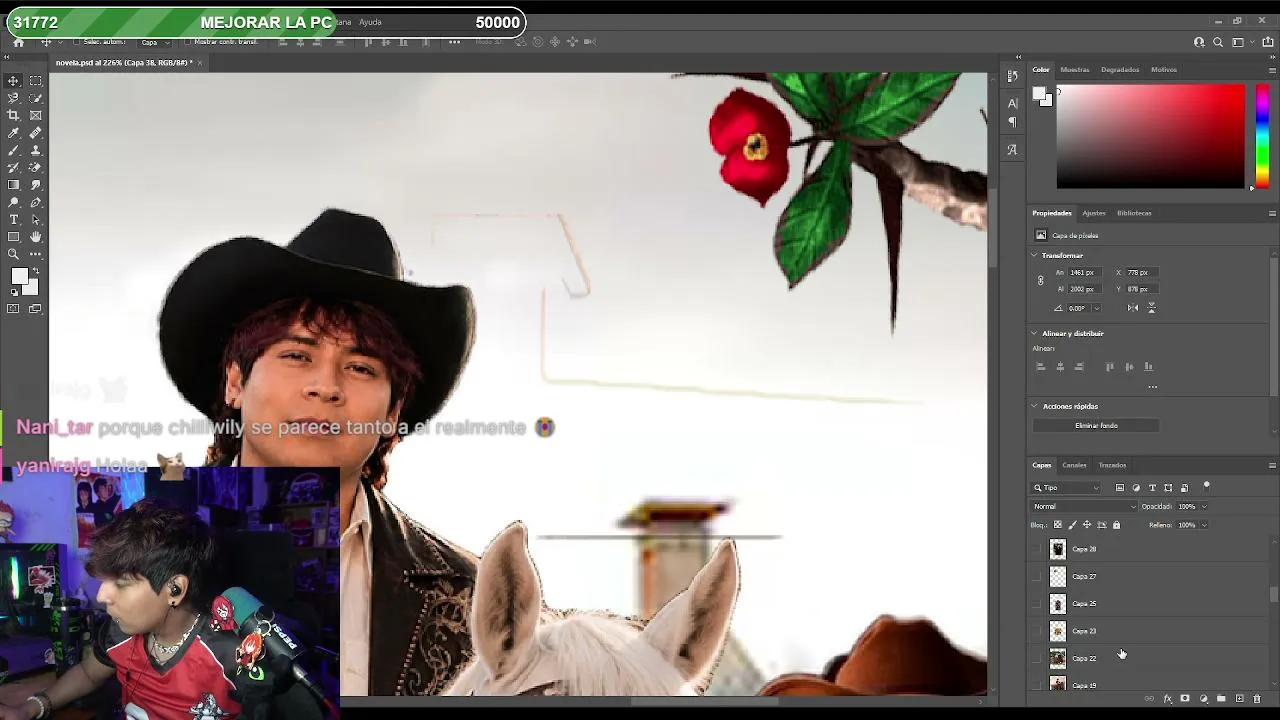Select the Eraser tool
The width and height of the screenshot is (1280, 720).
click(36, 168)
